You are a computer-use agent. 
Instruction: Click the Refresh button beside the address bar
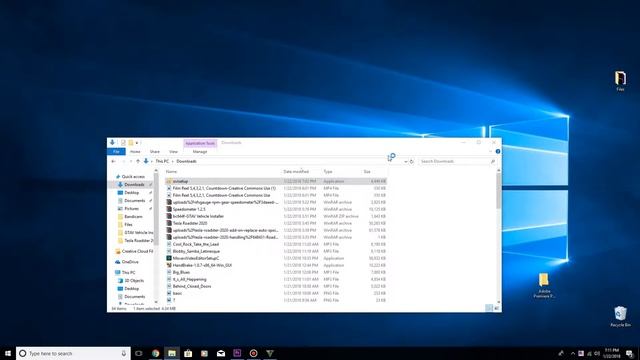411,161
